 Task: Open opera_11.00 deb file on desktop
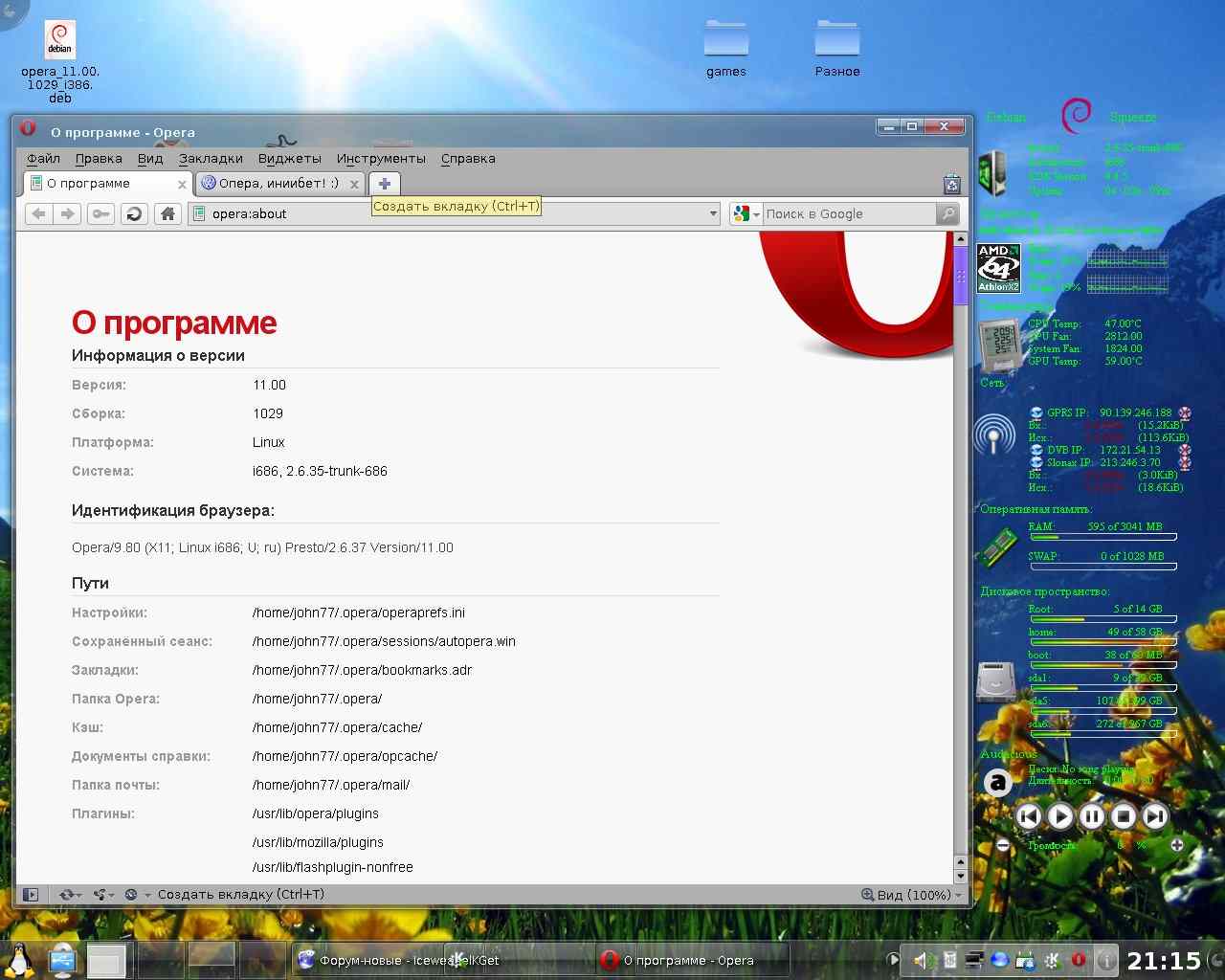[x=60, y=62]
